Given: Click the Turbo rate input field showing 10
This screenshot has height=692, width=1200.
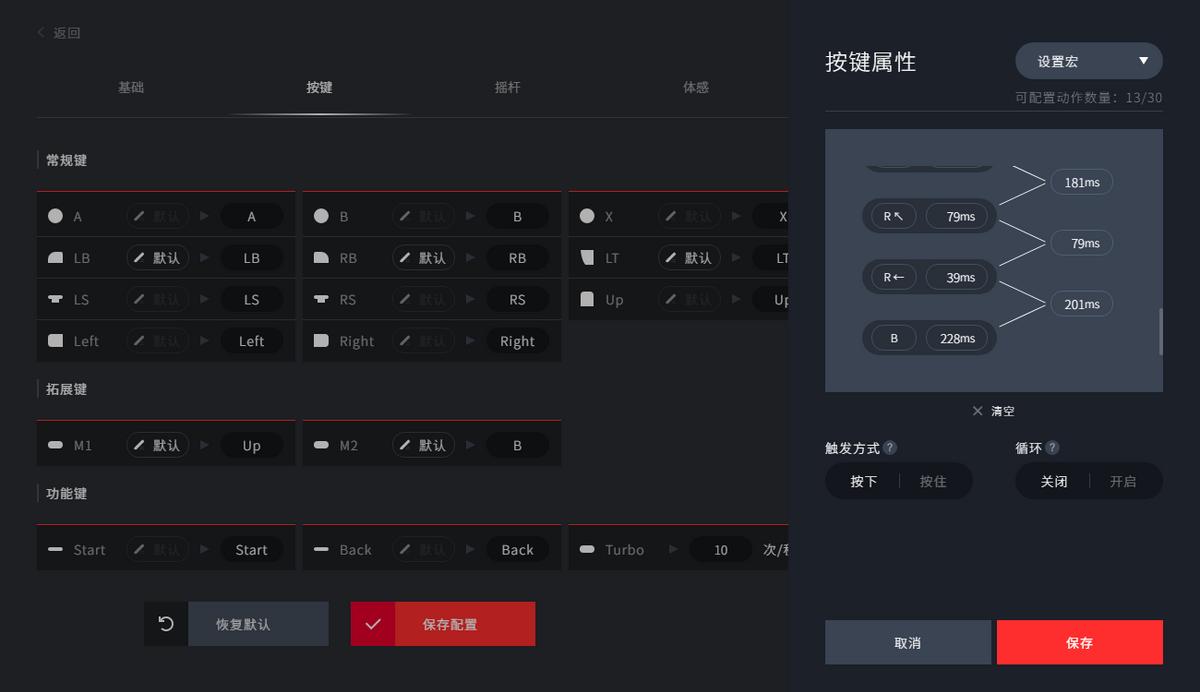Looking at the screenshot, I should coord(720,549).
